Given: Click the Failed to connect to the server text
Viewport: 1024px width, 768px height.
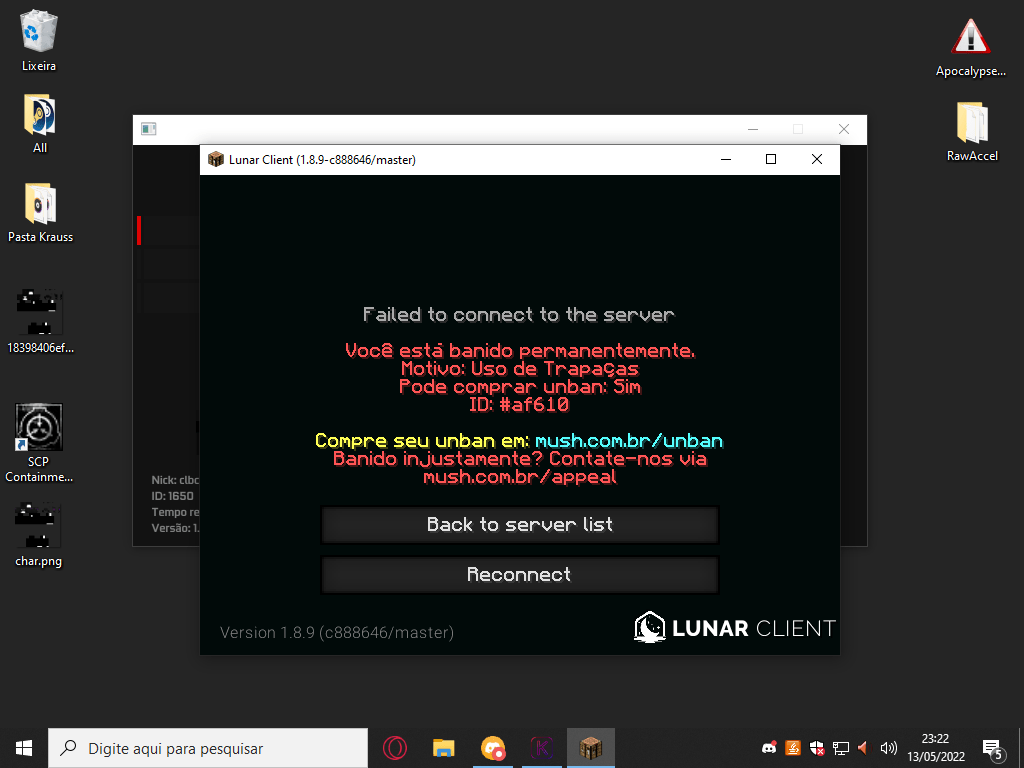Looking at the screenshot, I should tap(519, 315).
